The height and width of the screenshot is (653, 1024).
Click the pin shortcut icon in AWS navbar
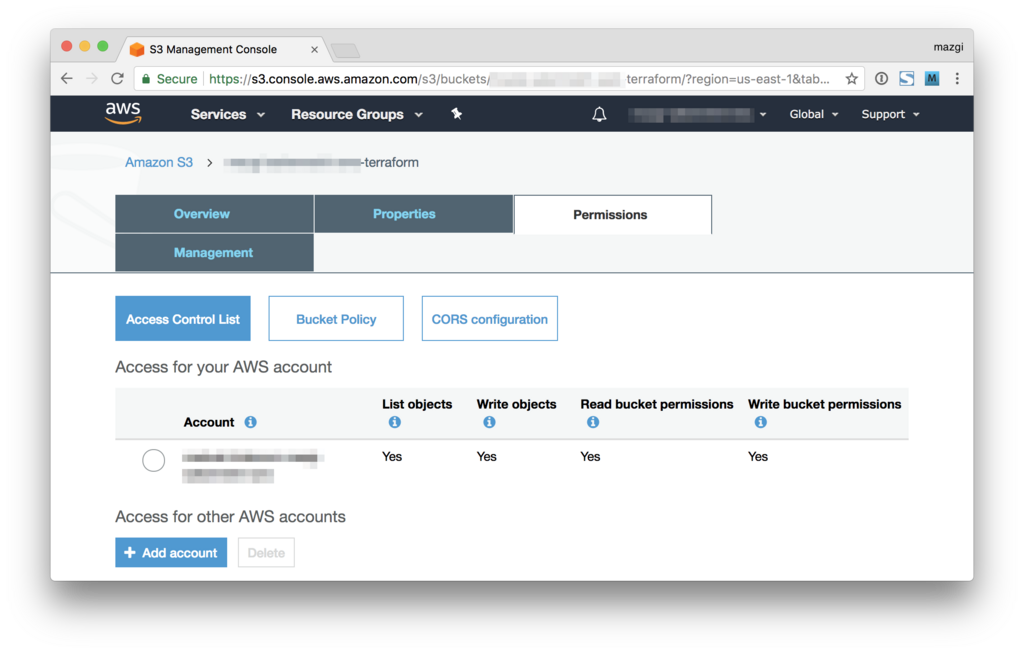click(456, 114)
